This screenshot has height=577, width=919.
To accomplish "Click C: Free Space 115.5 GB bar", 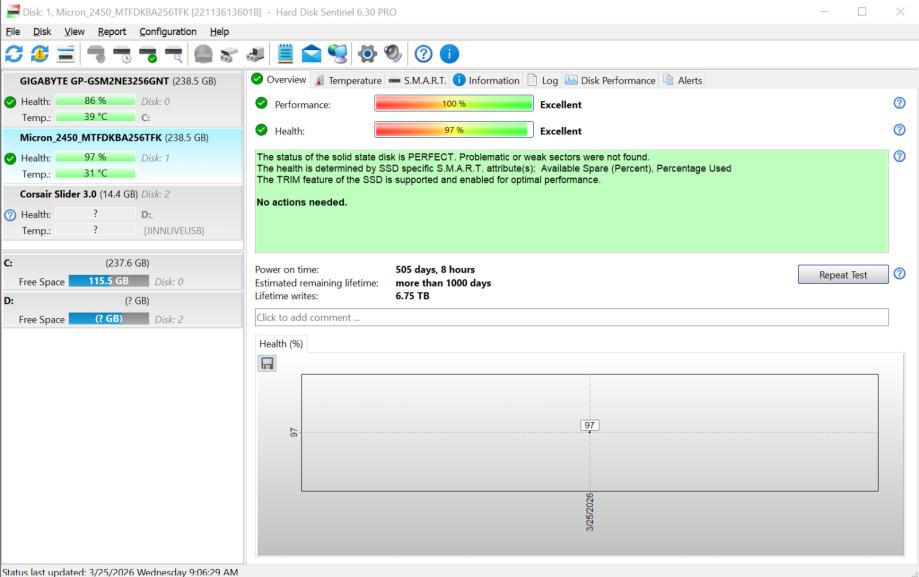I will 108,281.
